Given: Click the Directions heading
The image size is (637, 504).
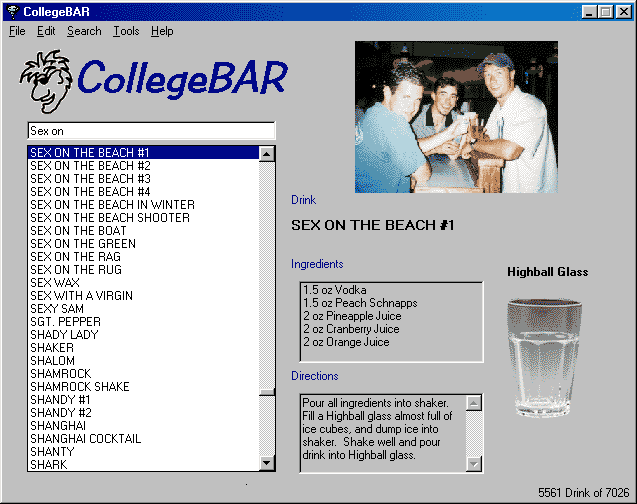Looking at the screenshot, I should (314, 376).
